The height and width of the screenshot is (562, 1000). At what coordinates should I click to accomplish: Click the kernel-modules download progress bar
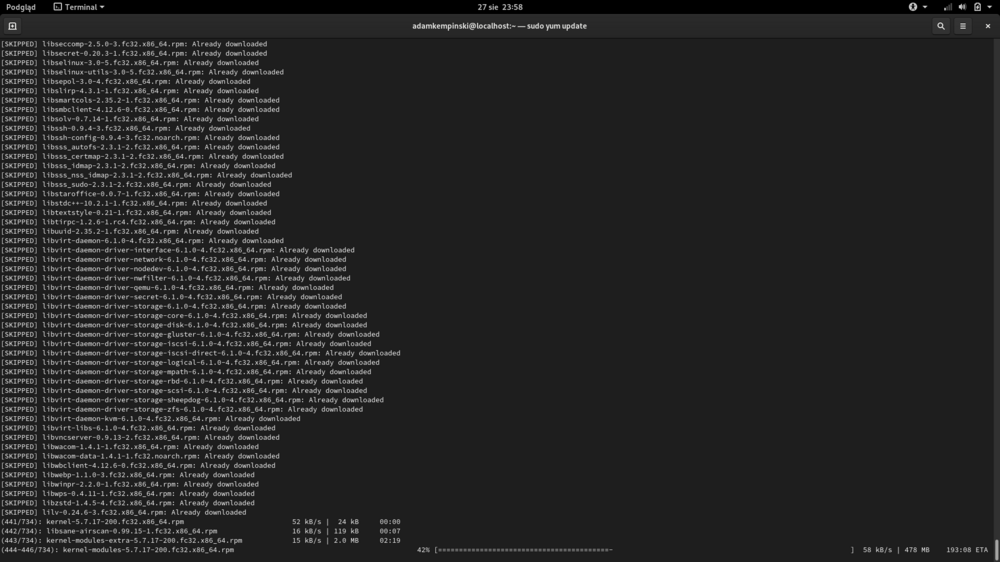click(644, 550)
